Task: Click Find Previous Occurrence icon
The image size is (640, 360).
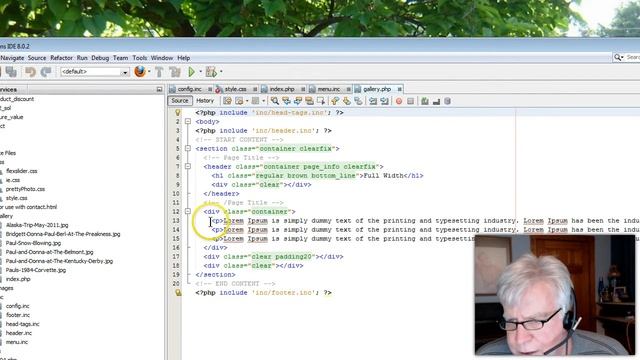Action: coord(286,101)
